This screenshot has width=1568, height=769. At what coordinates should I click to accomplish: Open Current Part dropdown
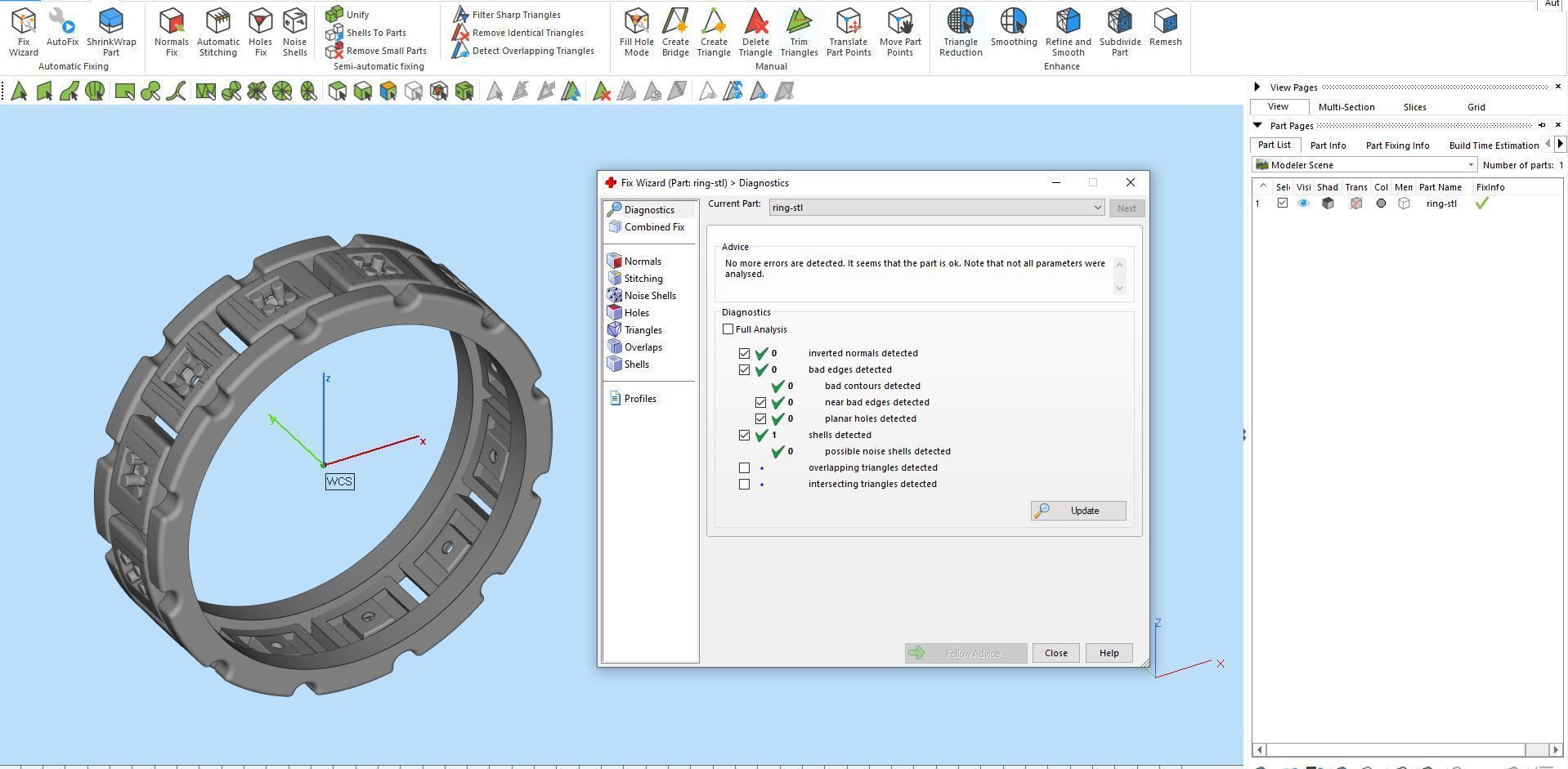(x=937, y=208)
